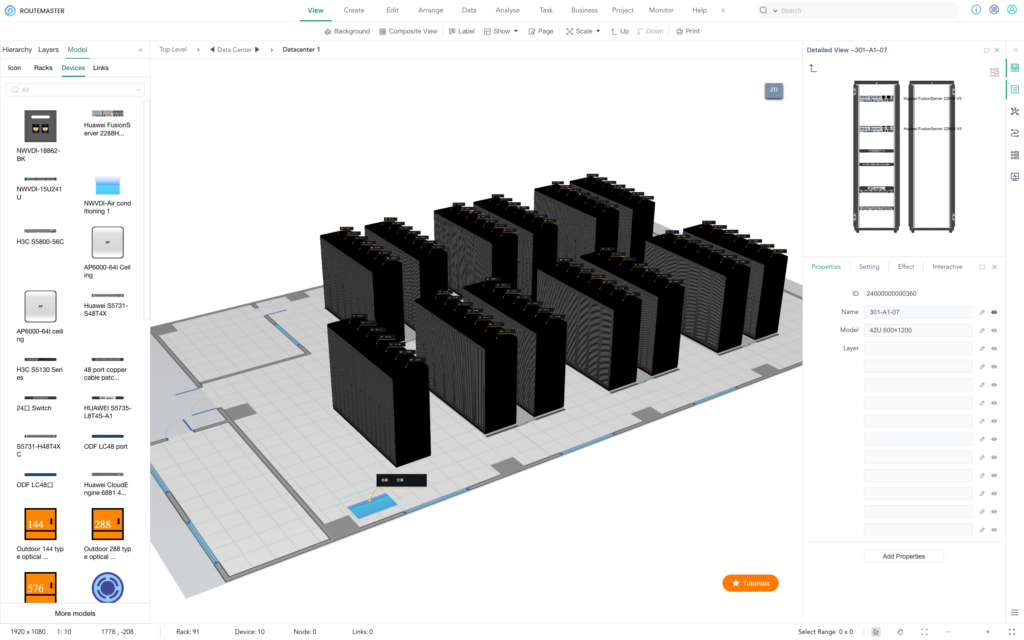Click the rack list icon in Detailed View
Image resolution: width=1024 pixels, height=640 pixels.
pyautogui.click(x=994, y=72)
